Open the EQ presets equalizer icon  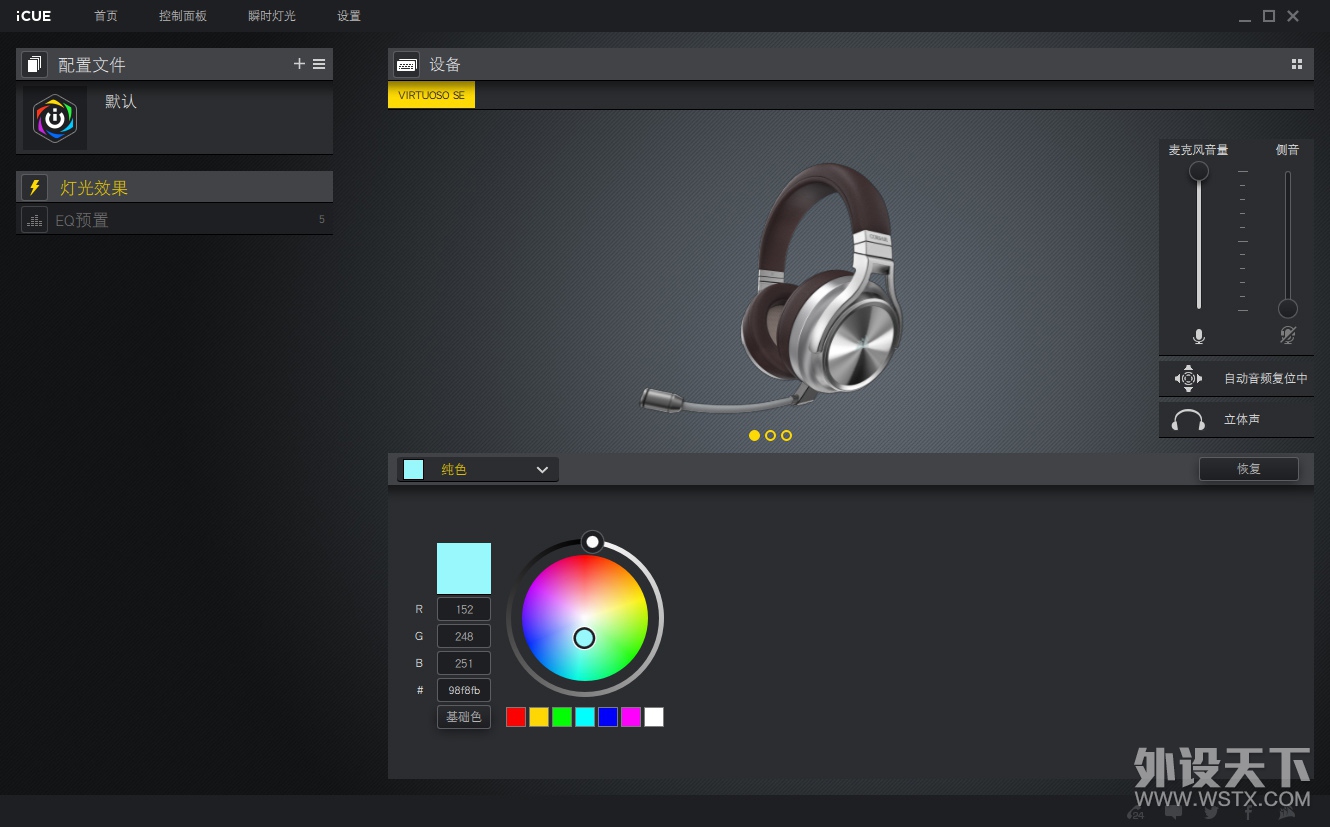point(34,220)
